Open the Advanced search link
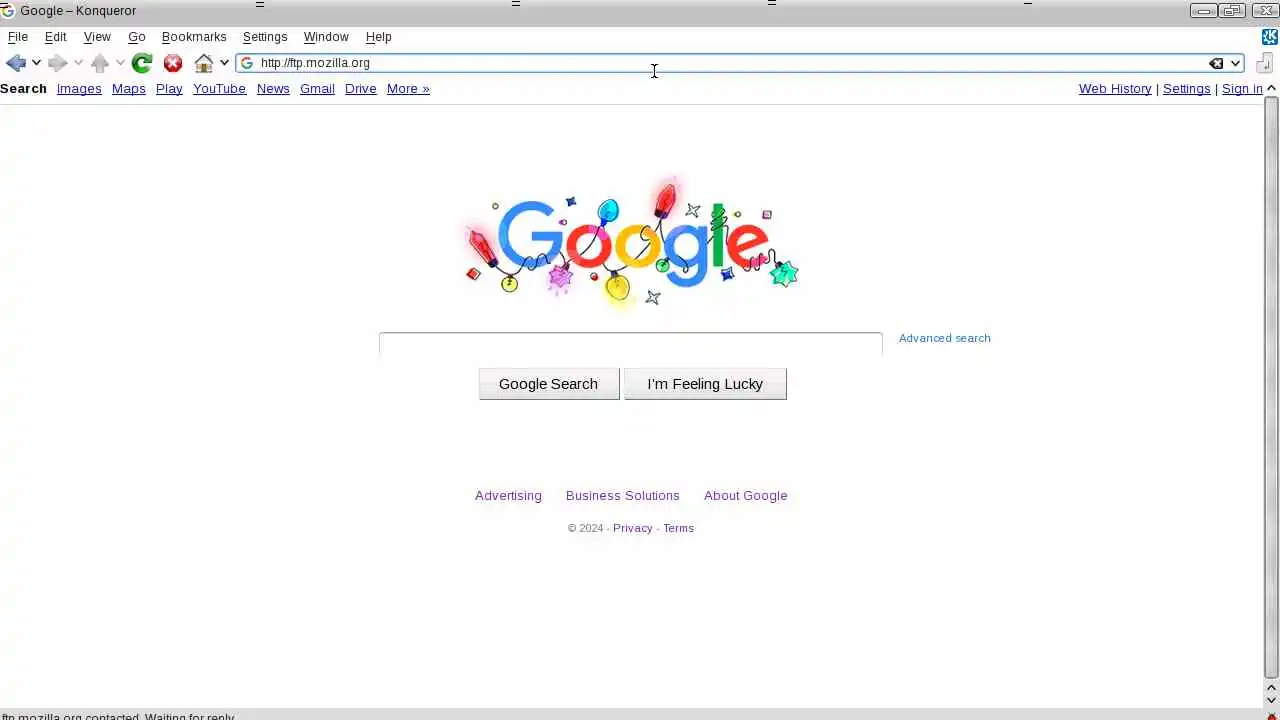 click(x=945, y=338)
